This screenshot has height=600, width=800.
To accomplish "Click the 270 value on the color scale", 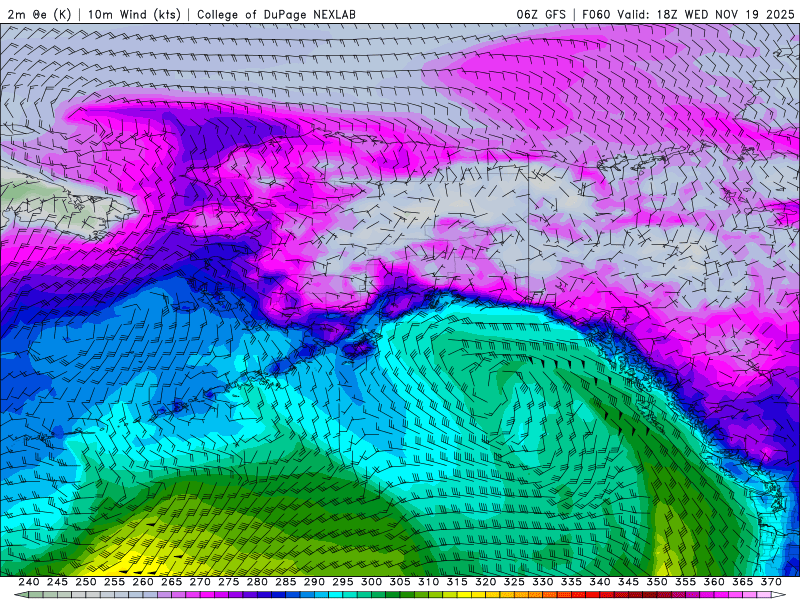I will (x=200, y=582).
